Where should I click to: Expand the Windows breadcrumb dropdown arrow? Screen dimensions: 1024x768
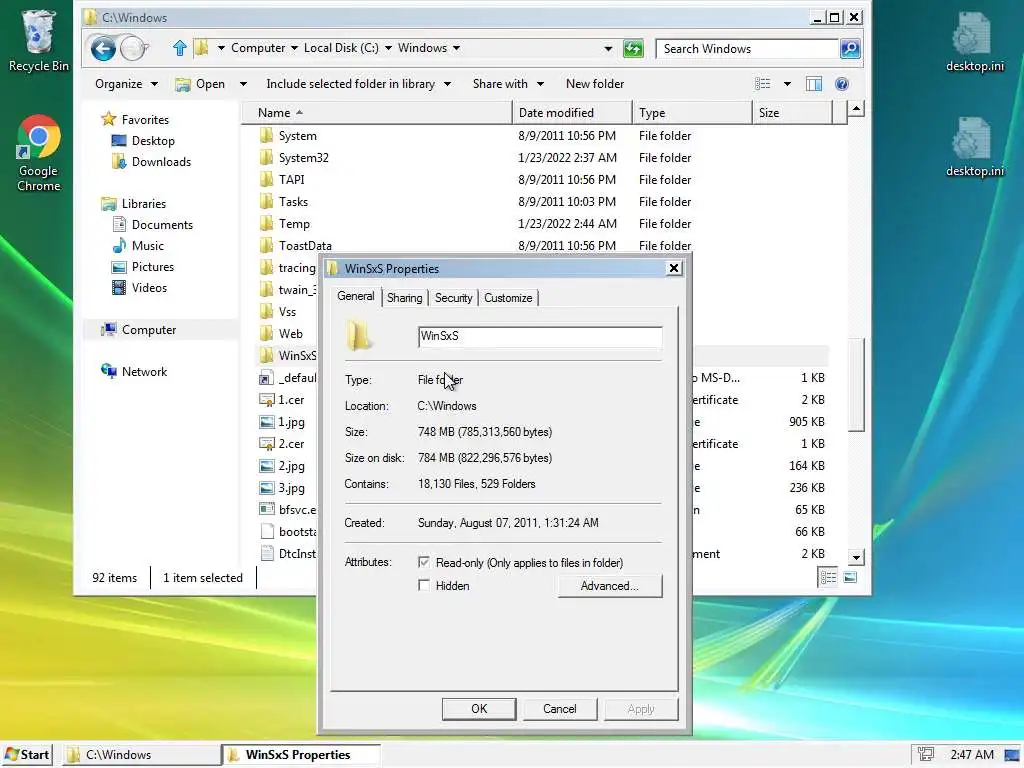point(456,48)
